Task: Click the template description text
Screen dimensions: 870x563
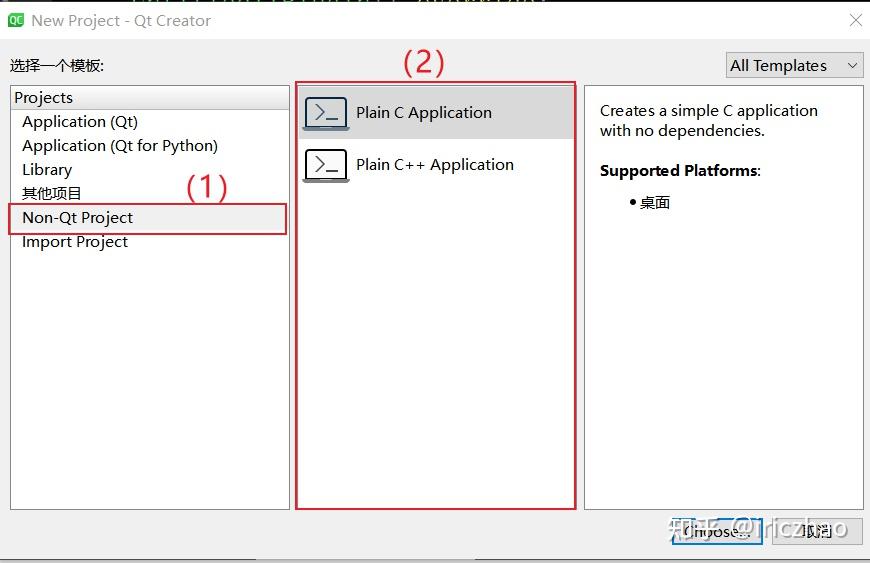Action: pyautogui.click(x=708, y=121)
